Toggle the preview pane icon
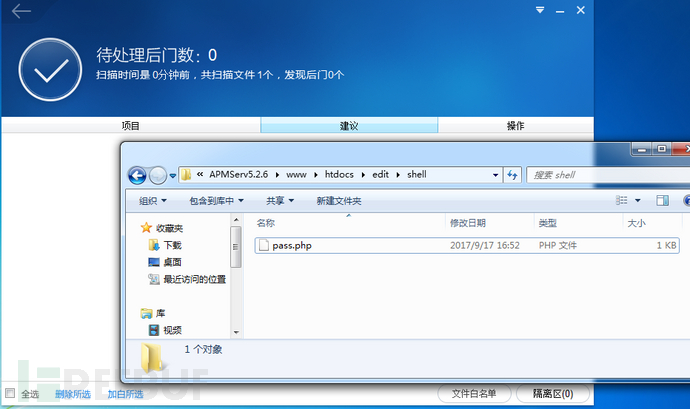The width and height of the screenshot is (690, 409). pos(662,200)
